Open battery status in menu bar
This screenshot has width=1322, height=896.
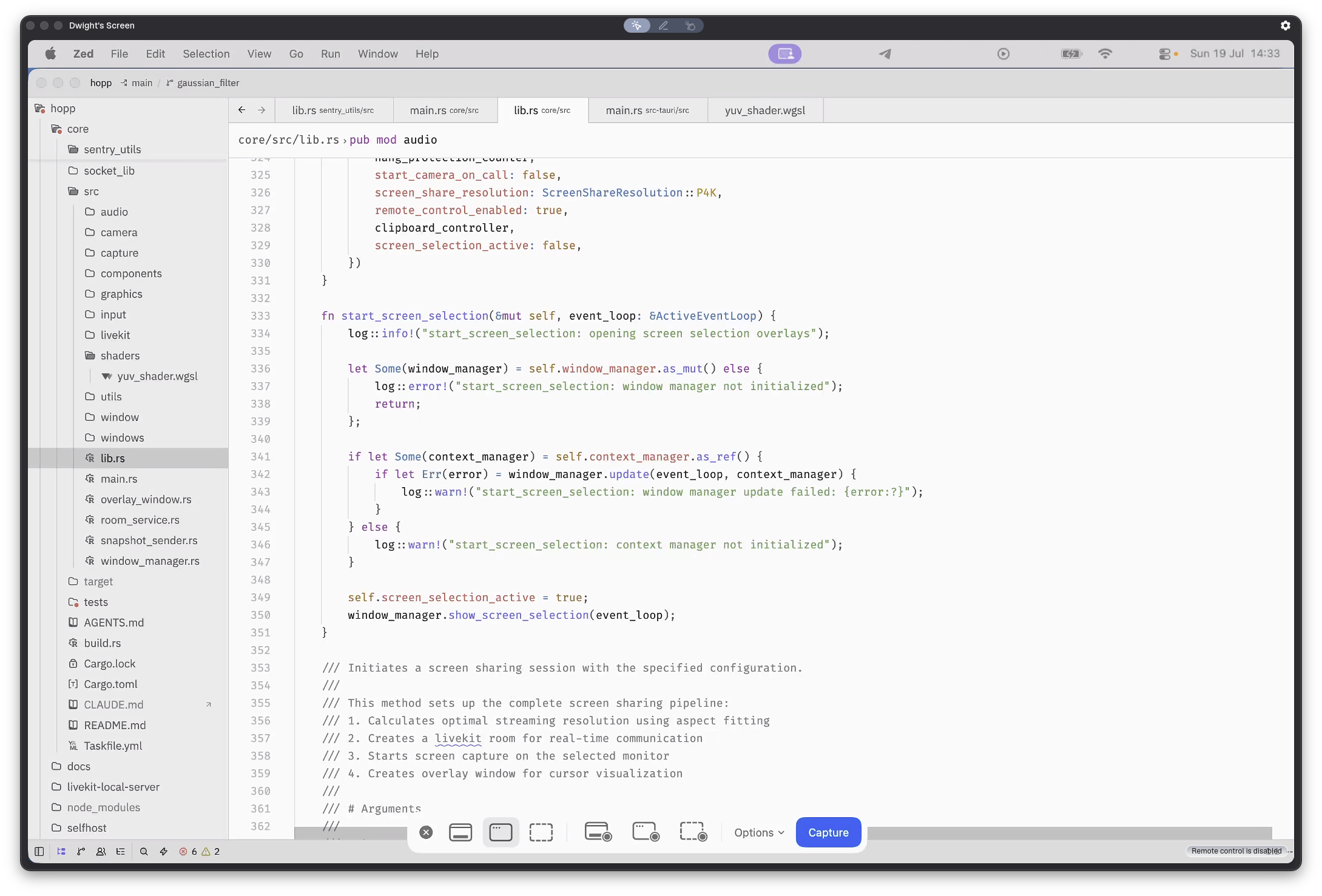pyautogui.click(x=1071, y=53)
